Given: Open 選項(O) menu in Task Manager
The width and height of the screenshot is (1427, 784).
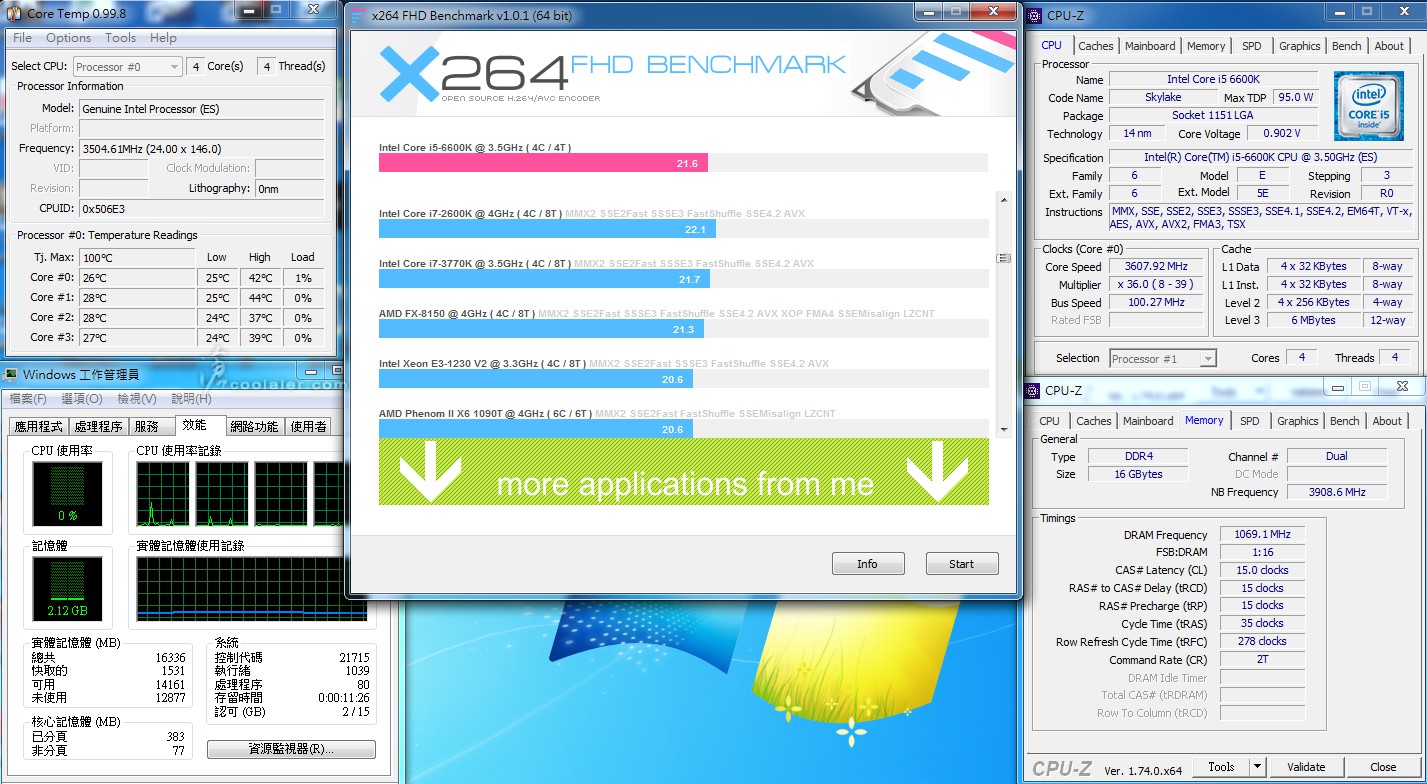Looking at the screenshot, I should [82, 399].
